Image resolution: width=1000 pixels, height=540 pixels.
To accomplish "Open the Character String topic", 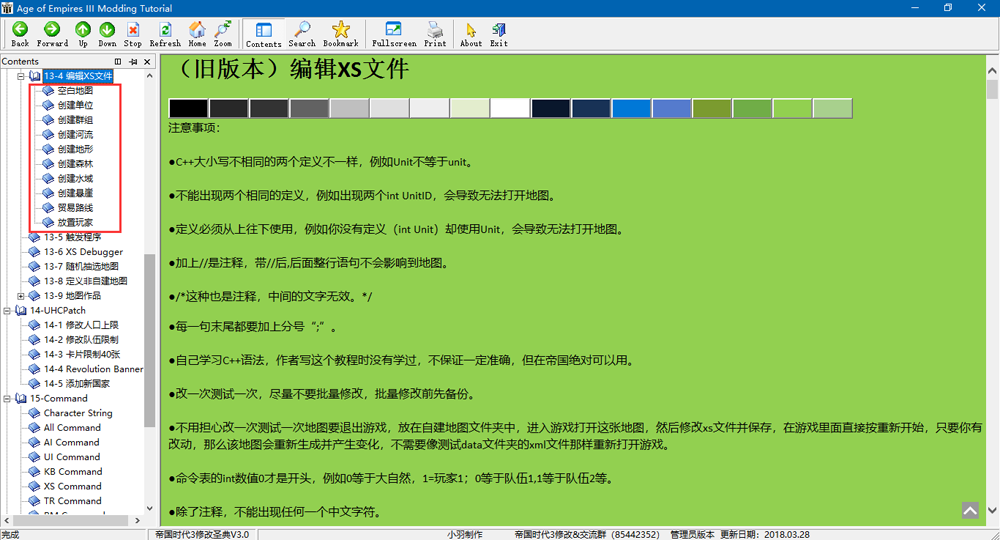I will [x=78, y=413].
